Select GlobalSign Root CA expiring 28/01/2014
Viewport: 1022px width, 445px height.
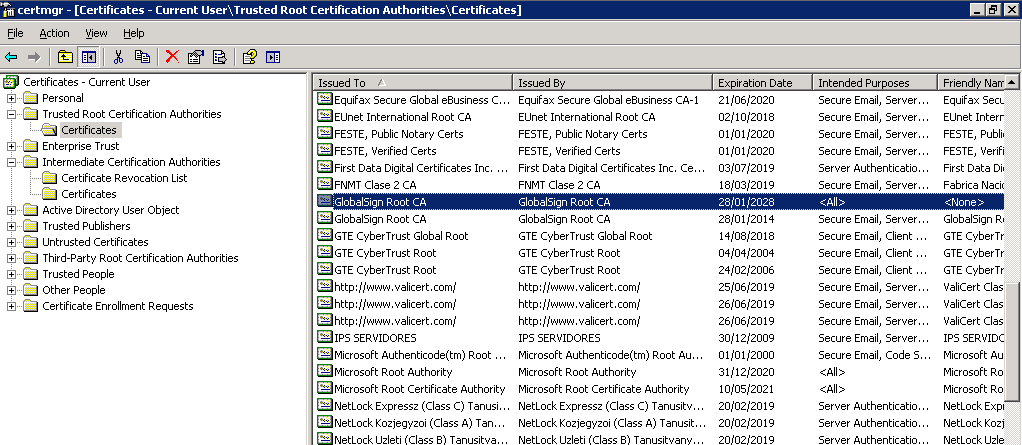click(x=380, y=219)
